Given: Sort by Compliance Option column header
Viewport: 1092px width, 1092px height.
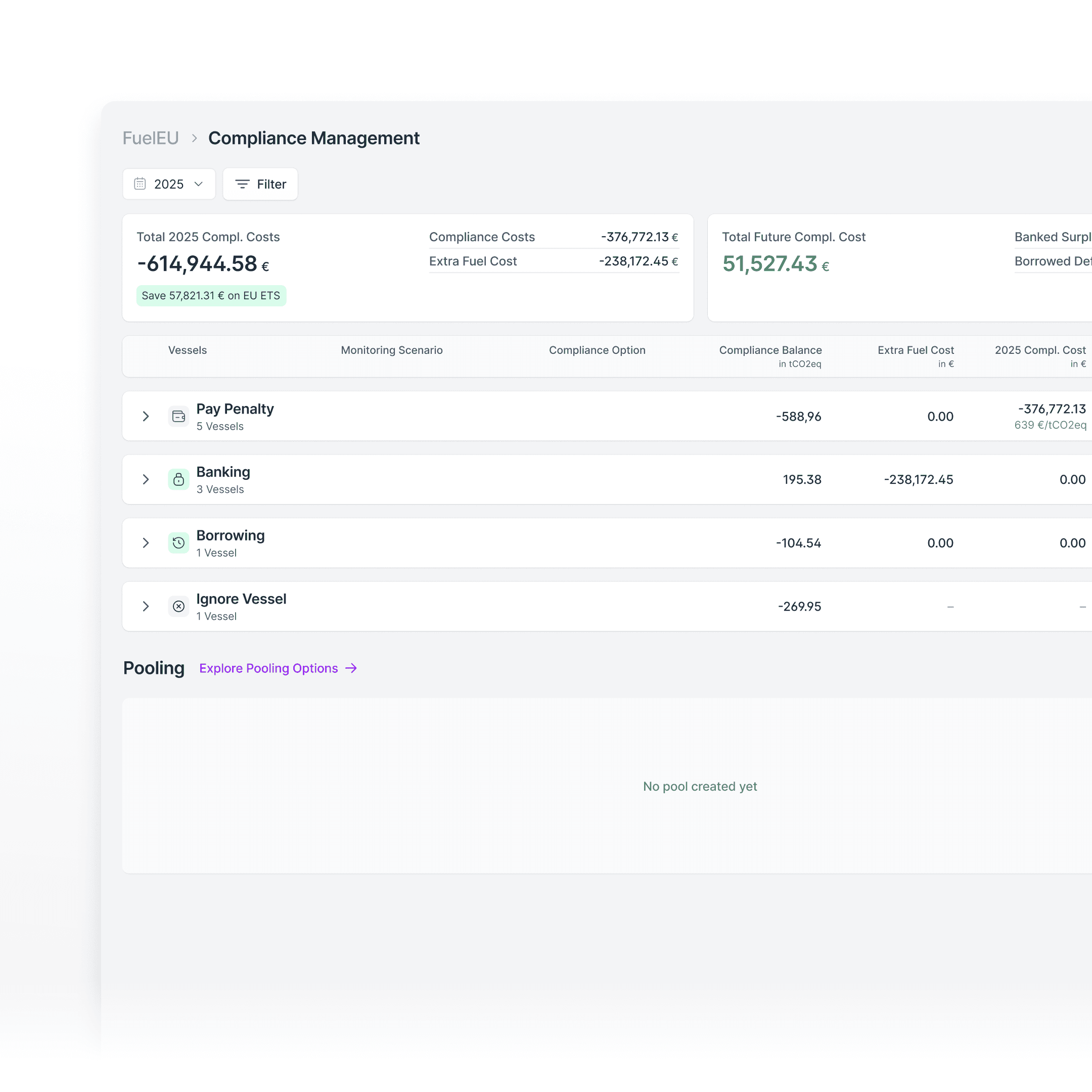Looking at the screenshot, I should [597, 350].
